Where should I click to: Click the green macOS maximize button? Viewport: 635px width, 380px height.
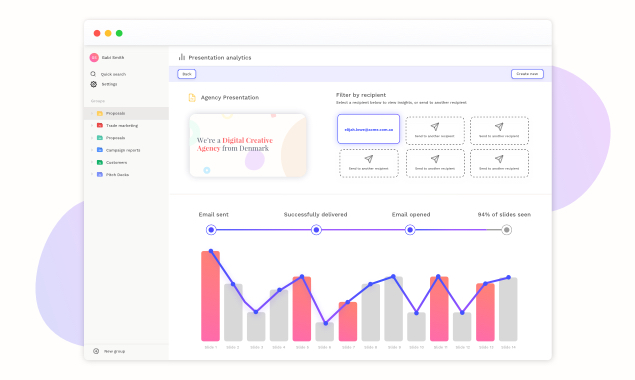(119, 33)
